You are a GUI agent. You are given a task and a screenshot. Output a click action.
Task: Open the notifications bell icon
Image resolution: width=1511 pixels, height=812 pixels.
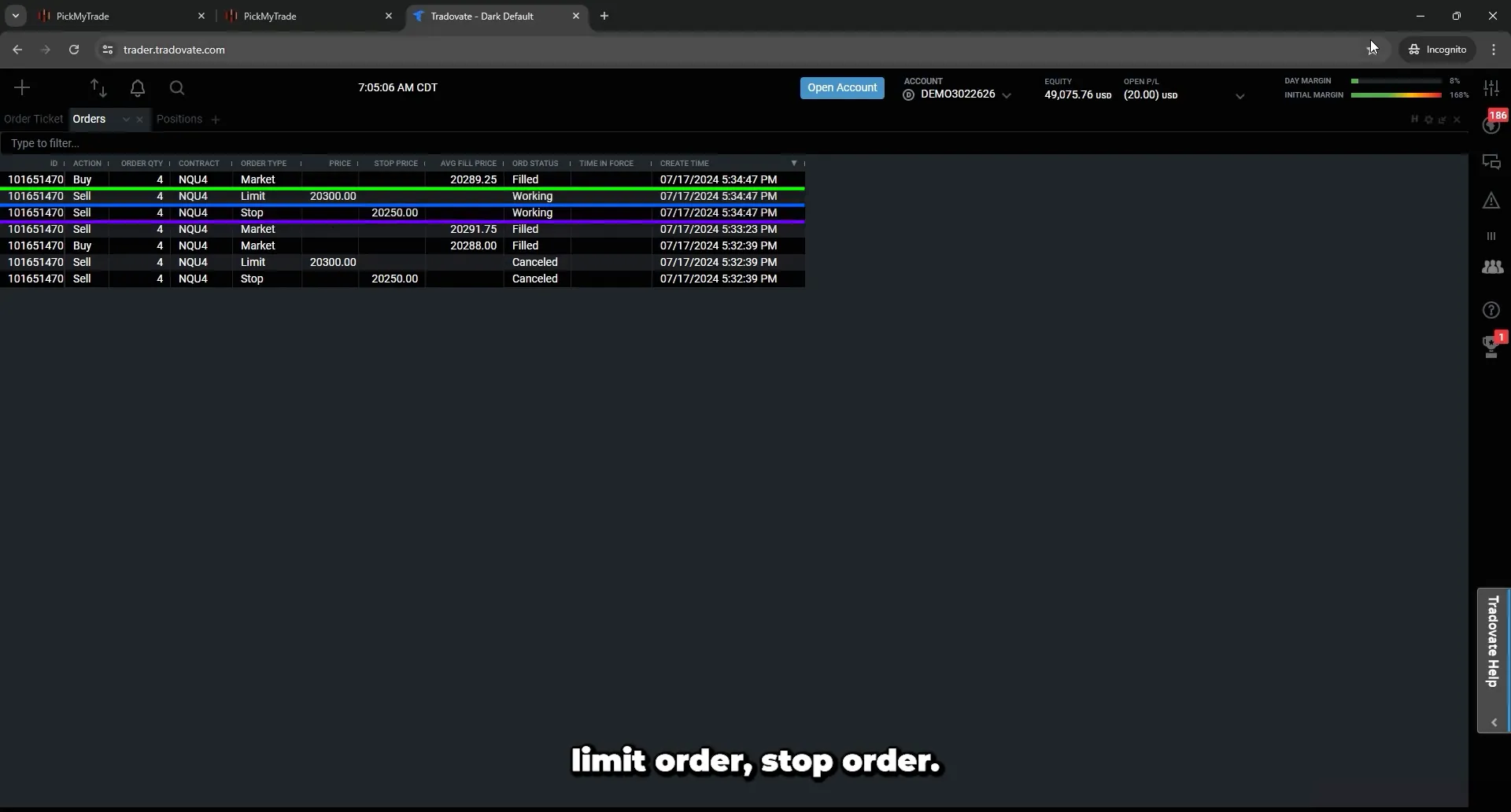[138, 88]
